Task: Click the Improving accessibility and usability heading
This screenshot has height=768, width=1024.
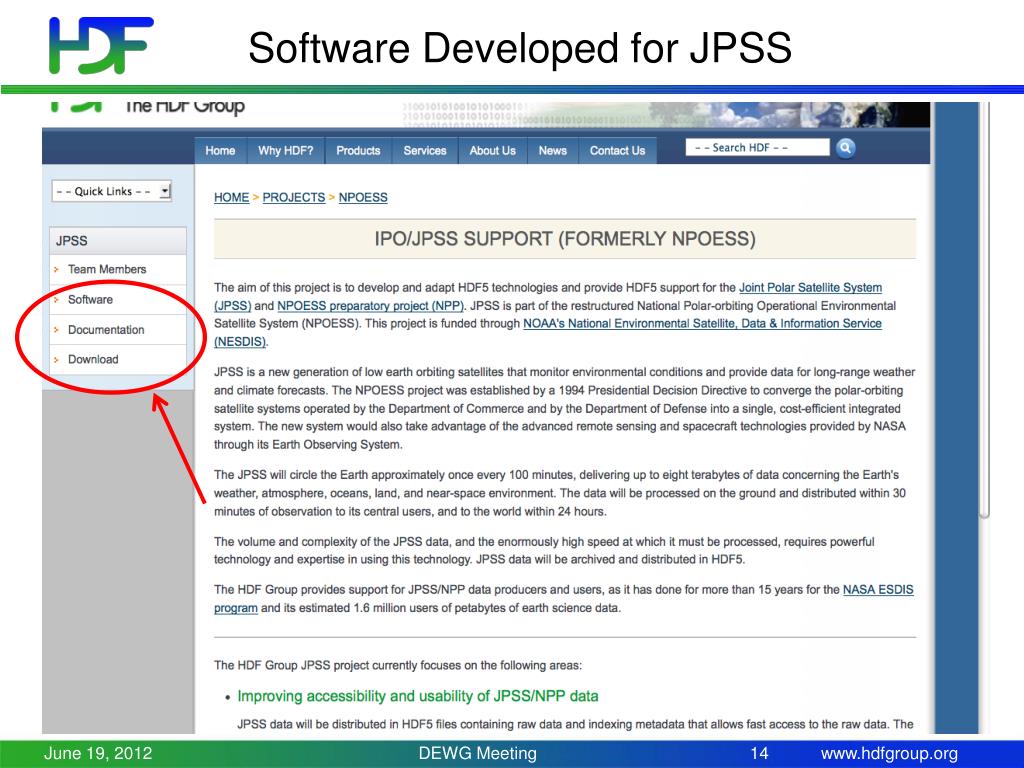Action: 418,697
